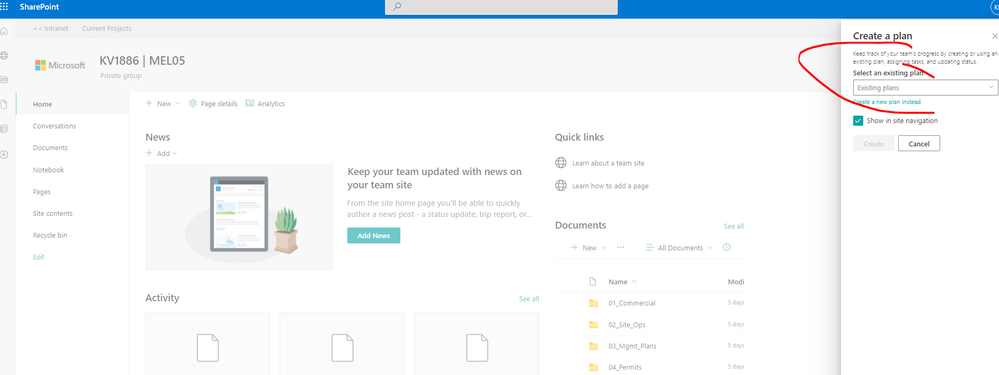This screenshot has height=375, width=999.
Task: Click the user account avatar
Action: coord(995,7)
